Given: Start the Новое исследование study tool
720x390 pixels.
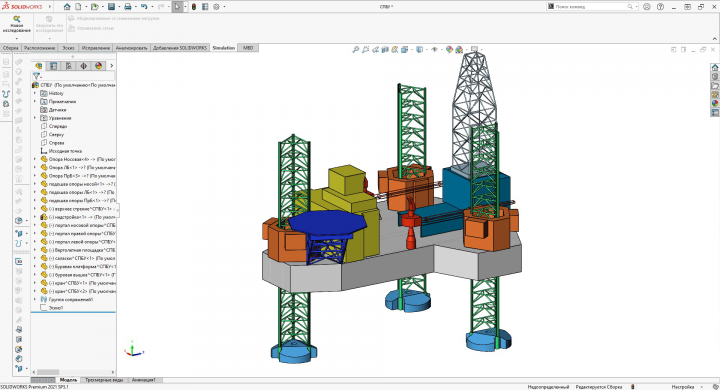Looking at the screenshot, I should [x=17, y=24].
